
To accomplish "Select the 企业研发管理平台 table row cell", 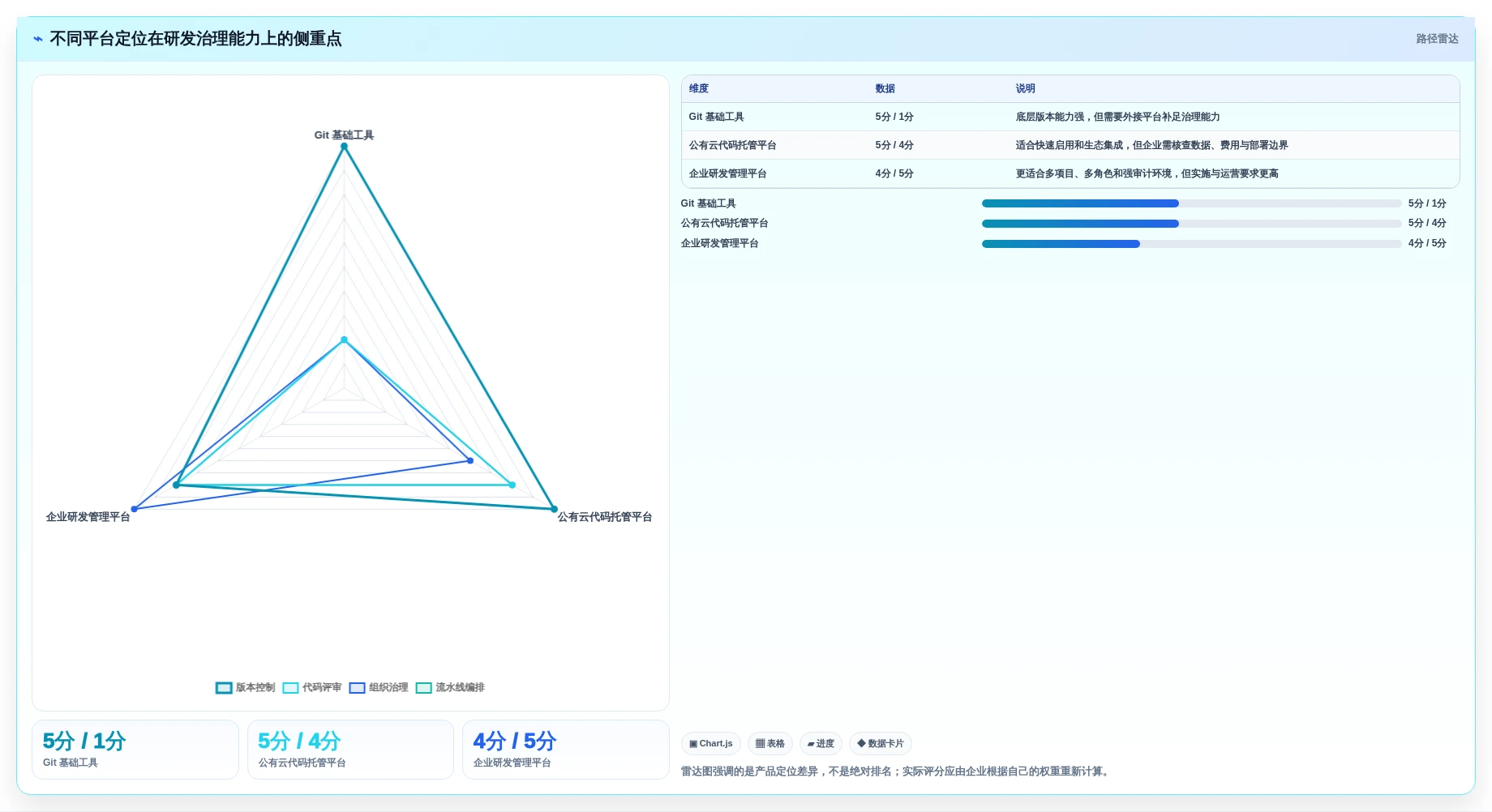I will click(x=728, y=173).
